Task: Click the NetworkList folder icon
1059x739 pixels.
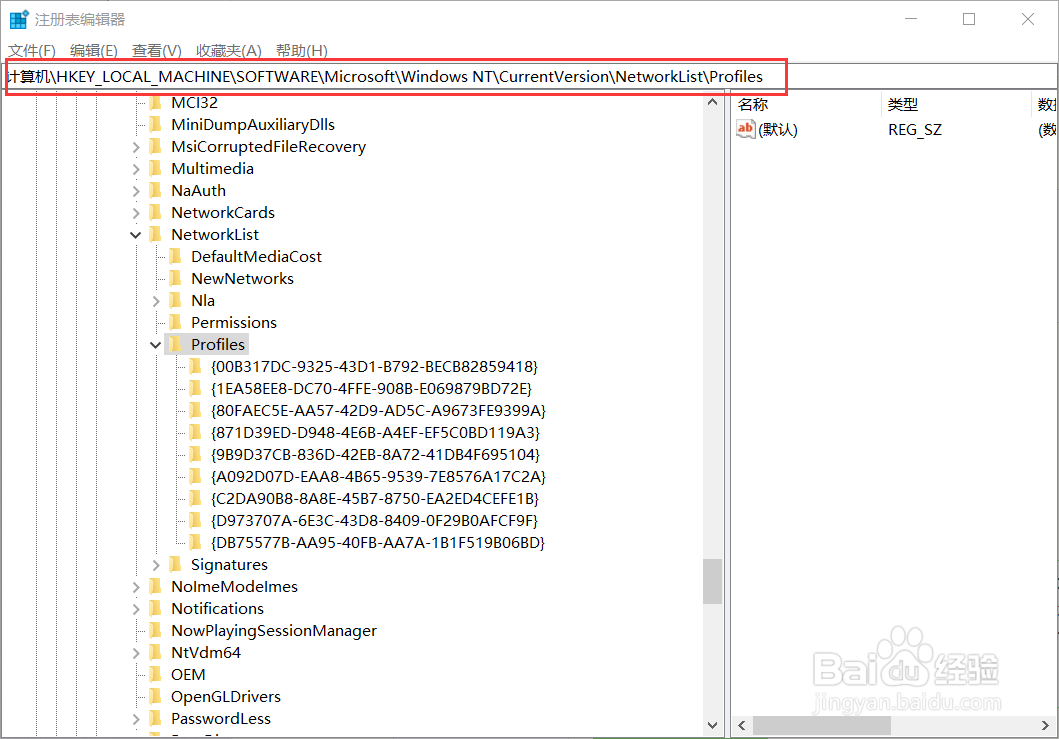Action: coord(155,234)
